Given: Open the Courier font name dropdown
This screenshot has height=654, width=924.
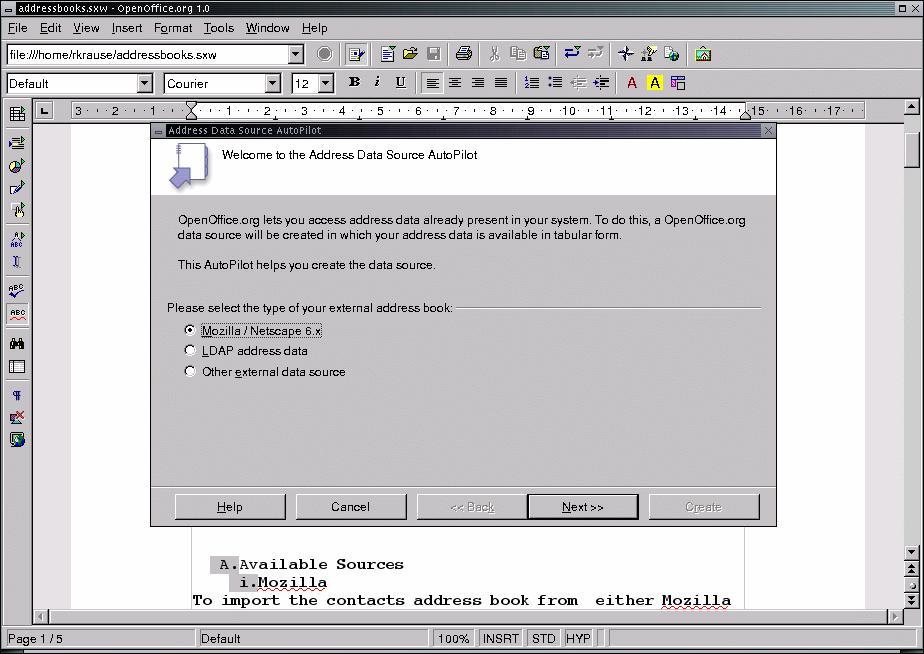Looking at the screenshot, I should pos(272,83).
